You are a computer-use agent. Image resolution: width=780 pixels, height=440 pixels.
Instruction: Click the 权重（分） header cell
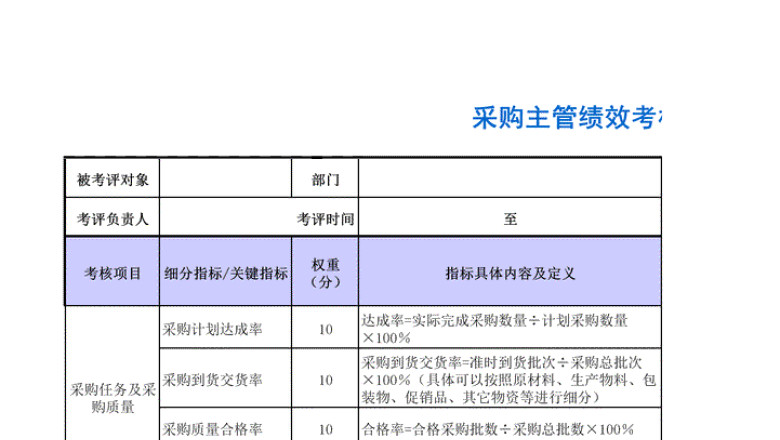point(325,272)
